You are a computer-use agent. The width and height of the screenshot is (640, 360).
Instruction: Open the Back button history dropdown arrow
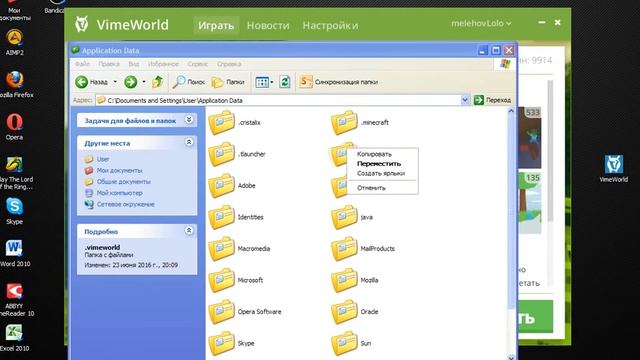click(x=115, y=82)
